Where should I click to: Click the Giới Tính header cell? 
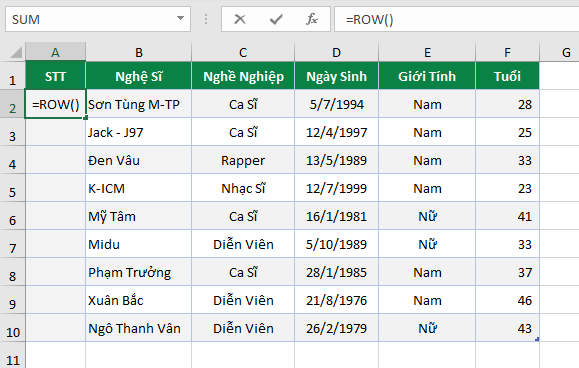(x=427, y=76)
